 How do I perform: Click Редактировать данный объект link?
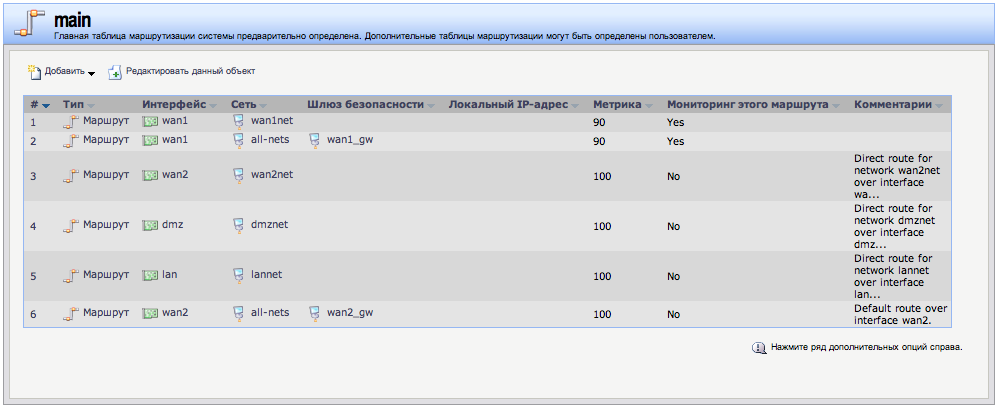pos(190,71)
